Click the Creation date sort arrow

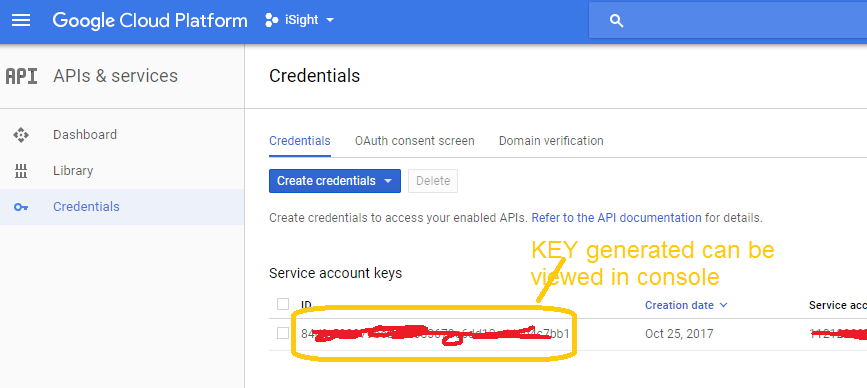(724, 305)
